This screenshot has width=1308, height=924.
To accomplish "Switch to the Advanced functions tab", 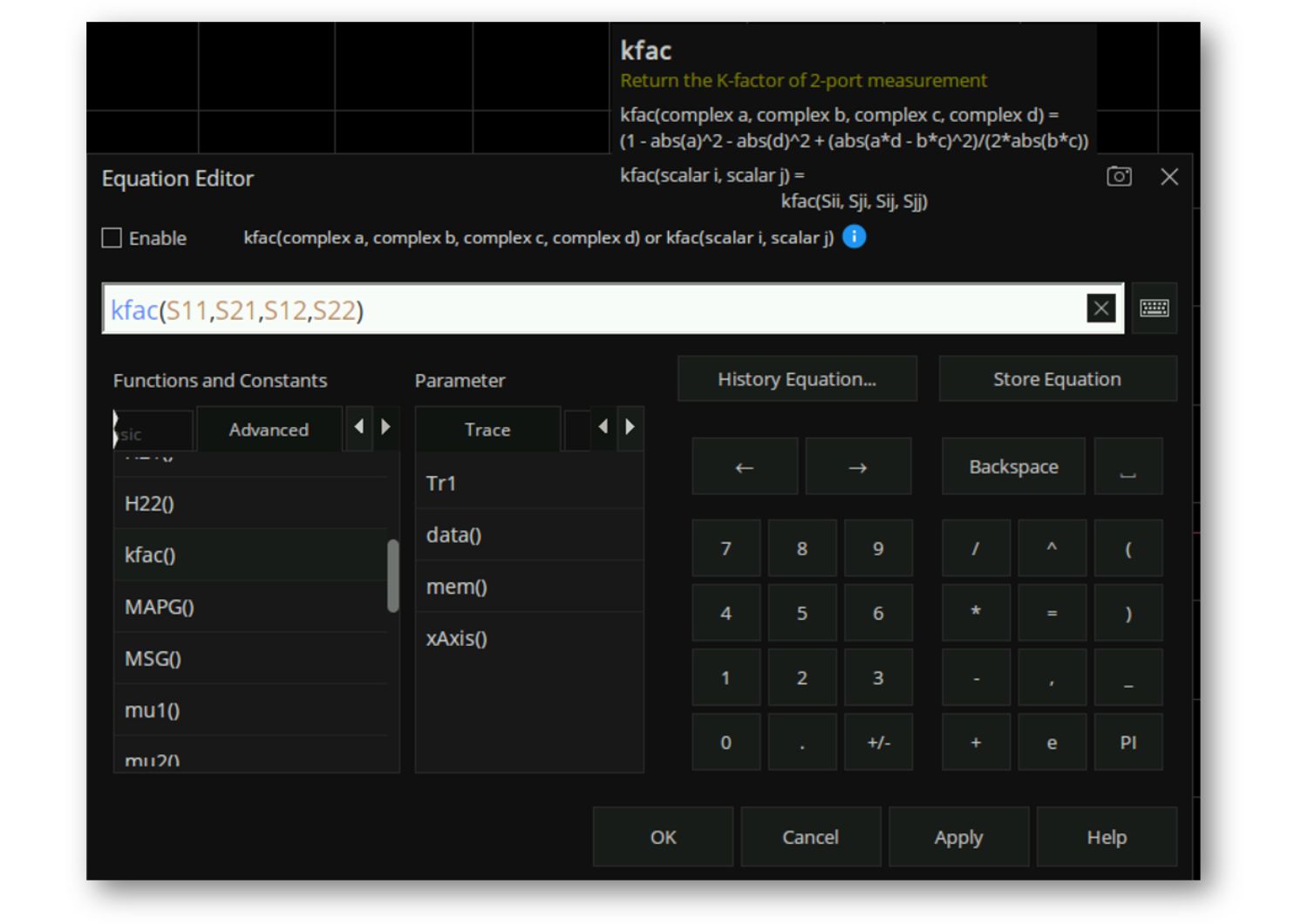I will 269,430.
